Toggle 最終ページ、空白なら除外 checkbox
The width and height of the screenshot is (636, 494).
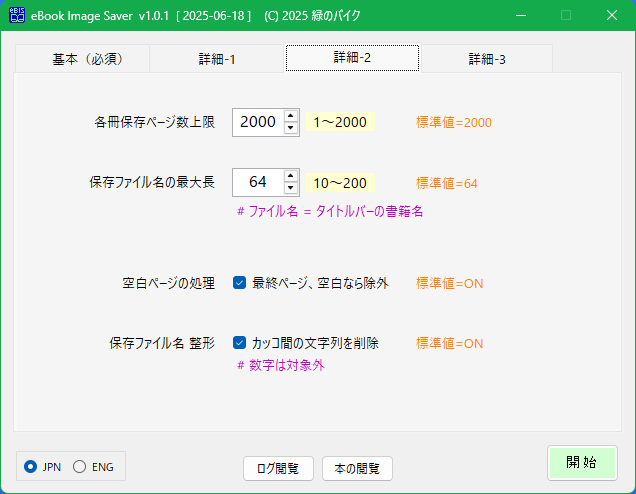tap(239, 283)
